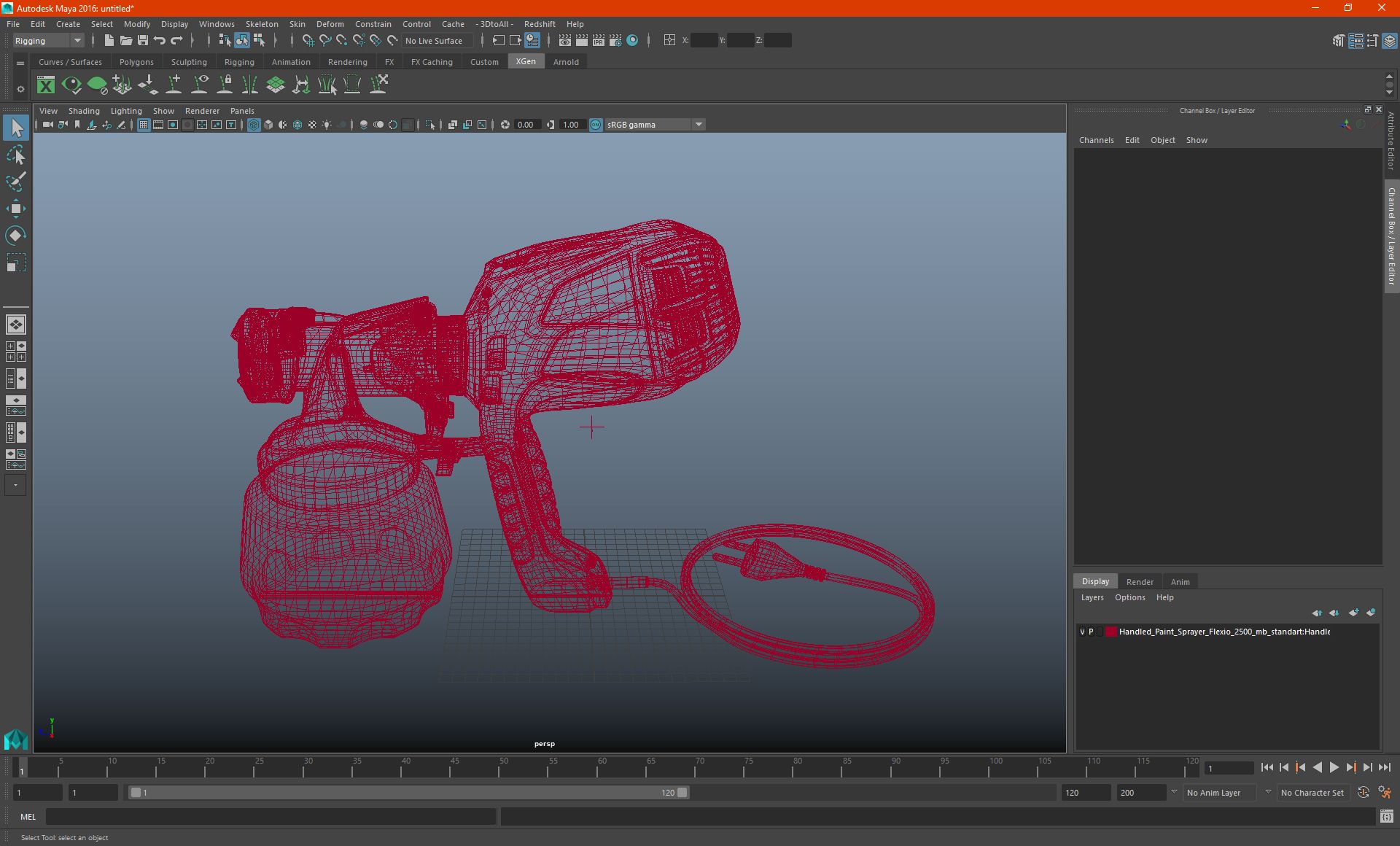
Task: Open the Display tab in Channel Box
Action: pyautogui.click(x=1097, y=581)
